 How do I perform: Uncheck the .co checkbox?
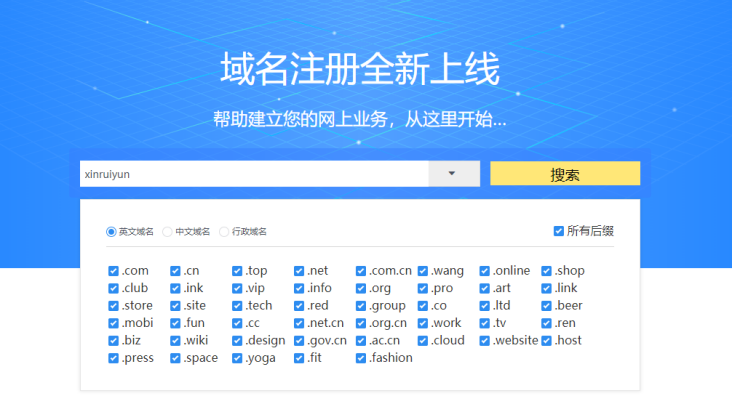click(x=422, y=306)
